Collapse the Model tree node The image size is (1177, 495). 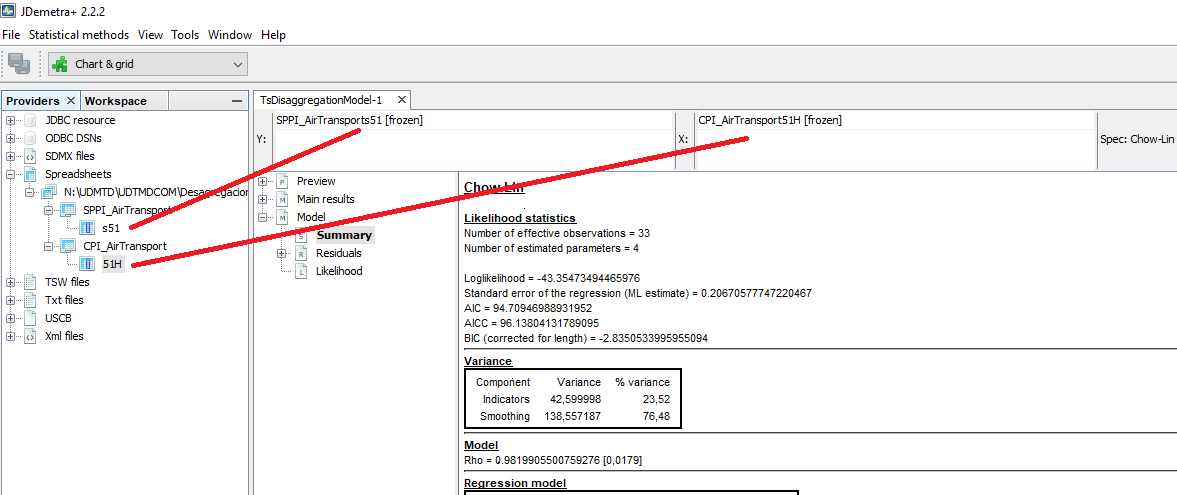click(x=263, y=217)
